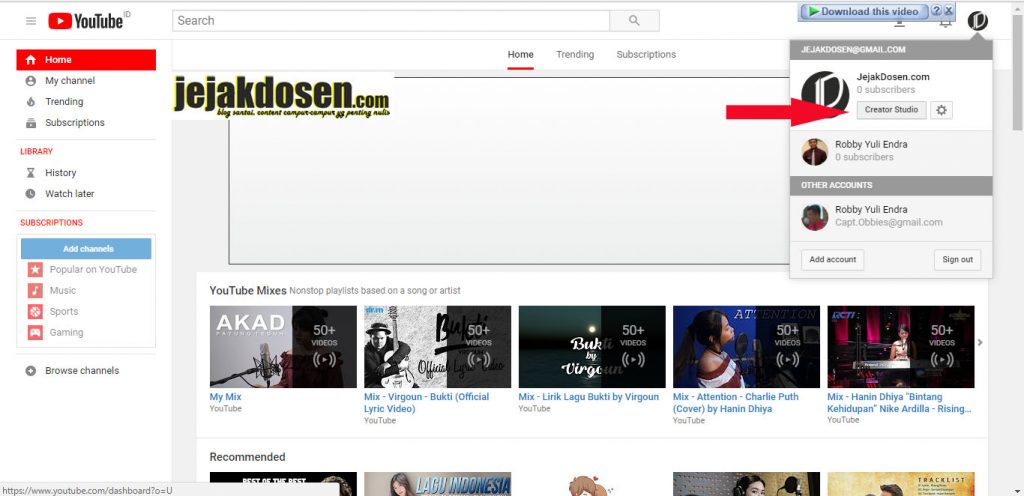Click the Music note icon
Image resolution: width=1024 pixels, height=496 pixels.
pos(35,290)
